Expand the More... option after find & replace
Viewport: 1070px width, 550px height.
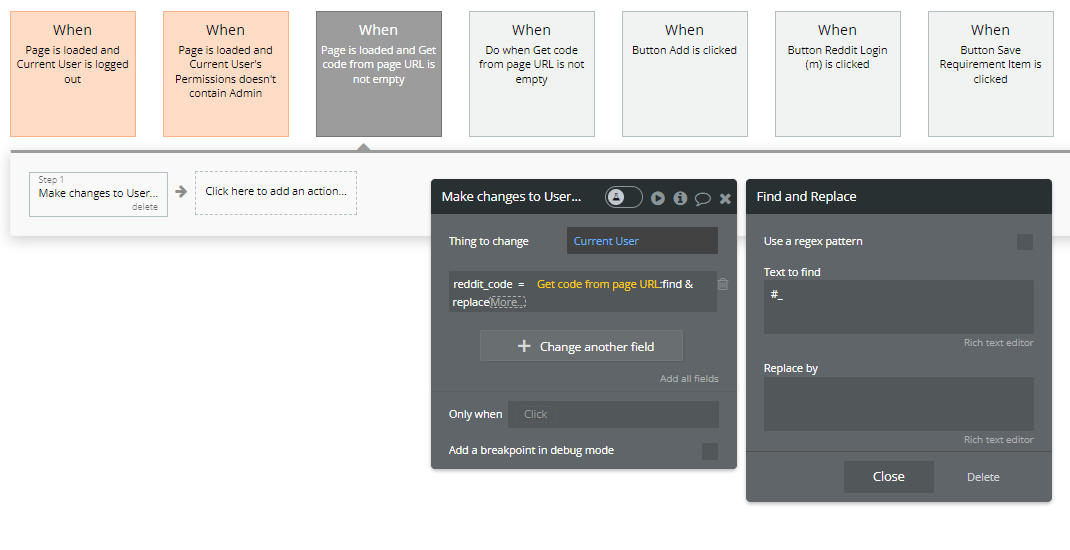(x=508, y=302)
